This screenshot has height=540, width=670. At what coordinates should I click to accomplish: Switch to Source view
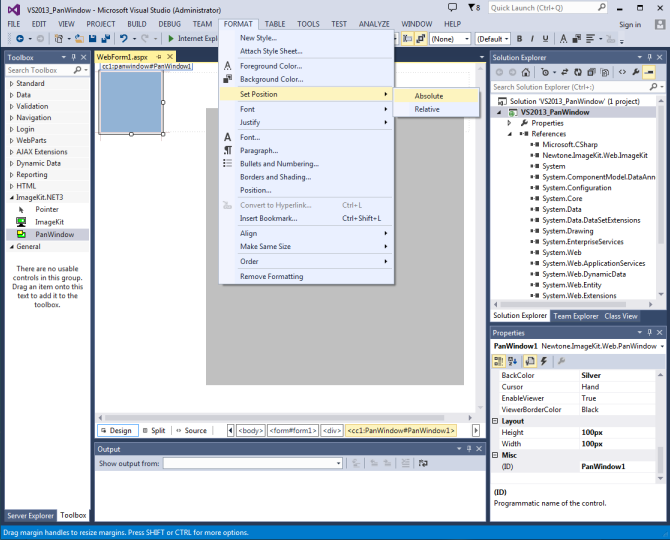coord(191,431)
